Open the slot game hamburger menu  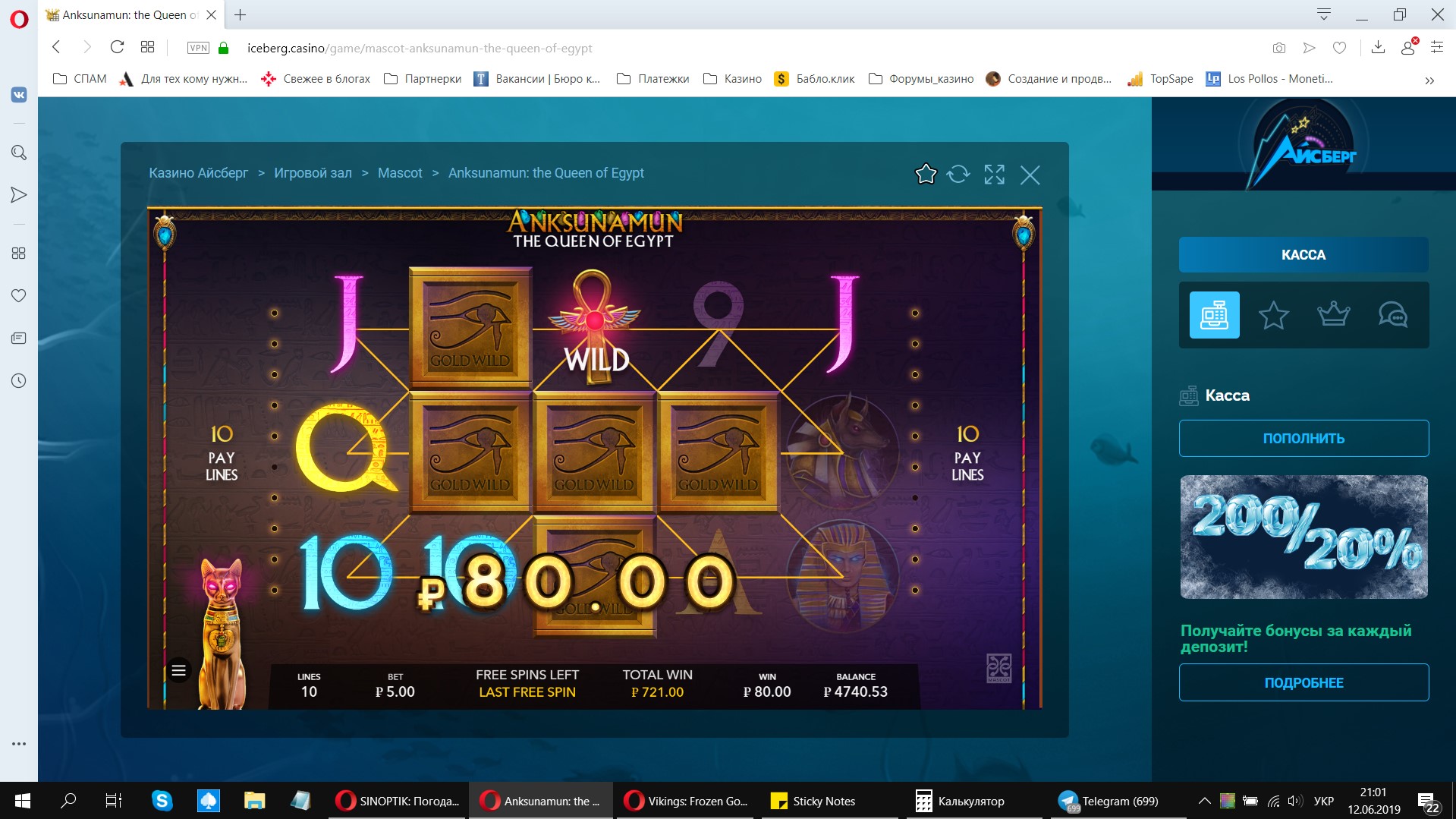(x=179, y=670)
